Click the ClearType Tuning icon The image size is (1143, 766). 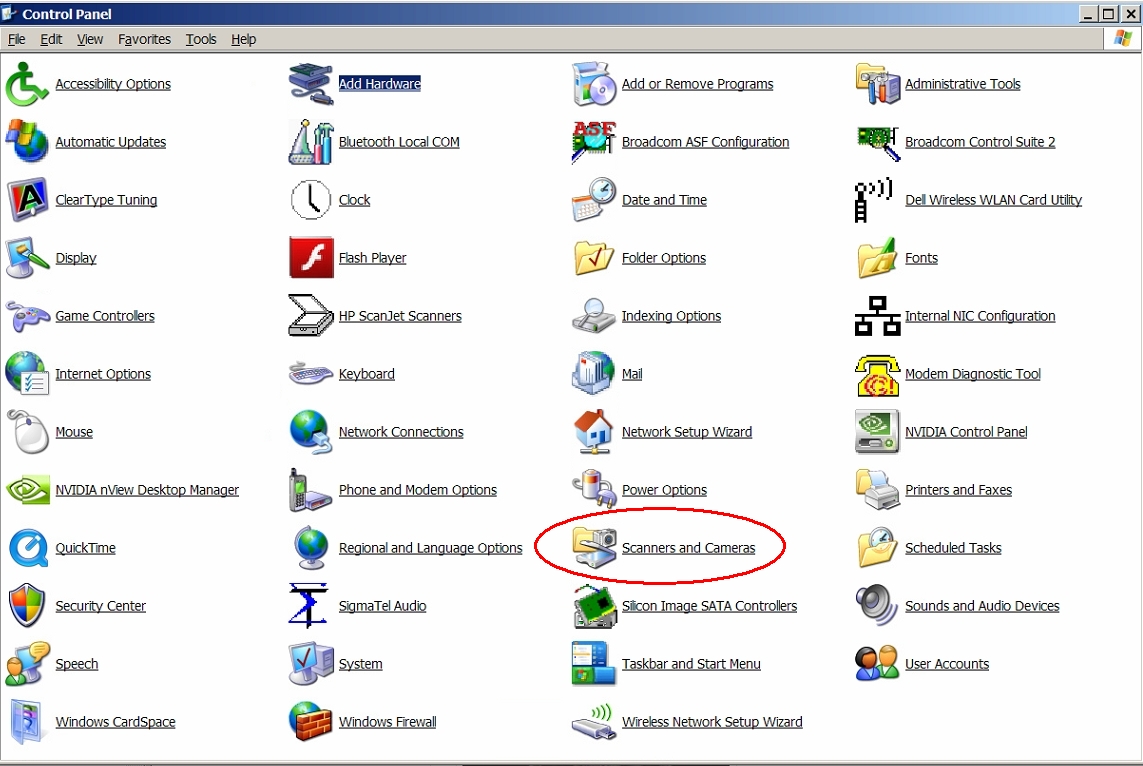pos(27,200)
